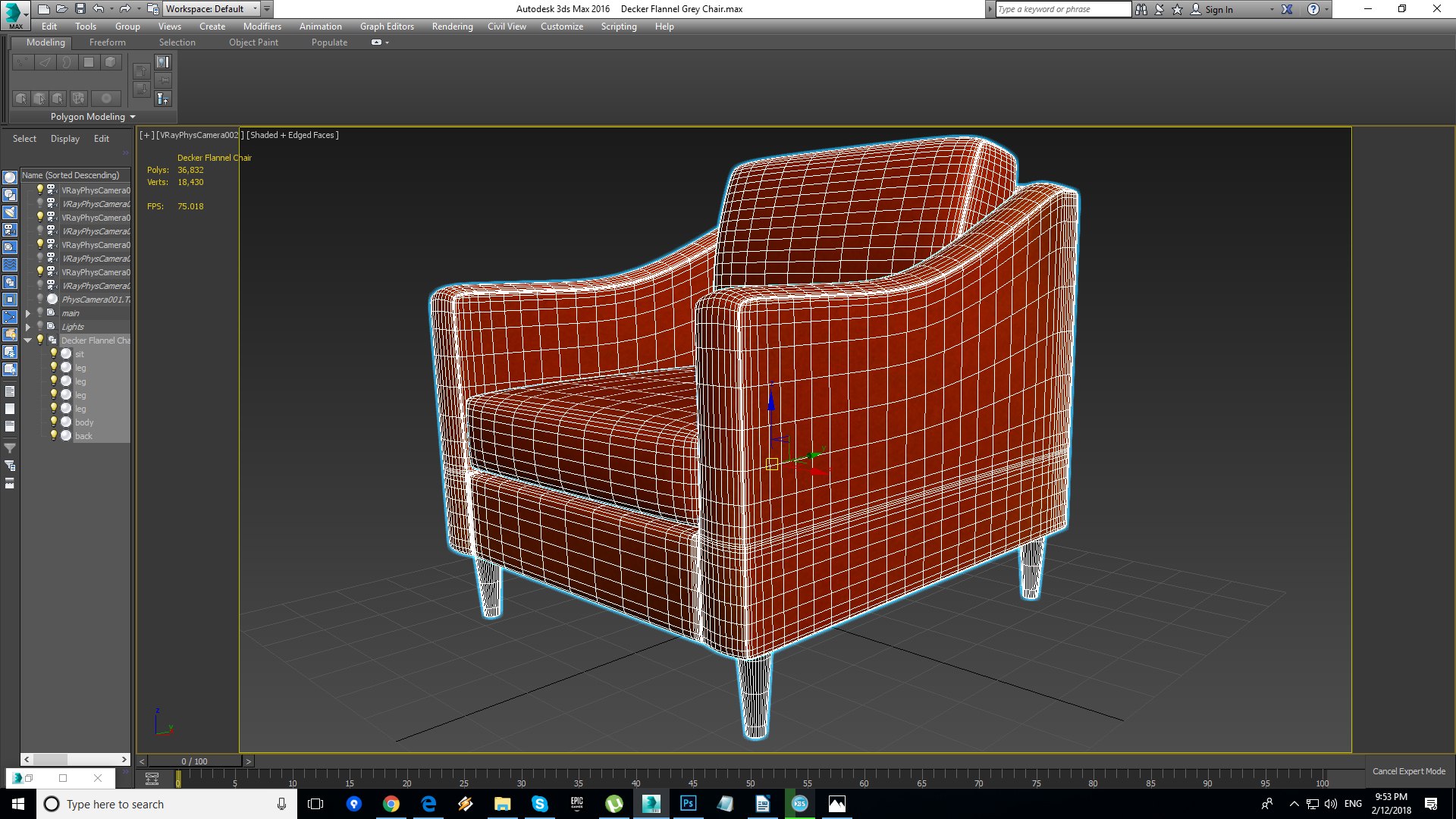The image size is (1456, 819).
Task: Save the scene with the floppy disk icon
Action: click(80, 9)
